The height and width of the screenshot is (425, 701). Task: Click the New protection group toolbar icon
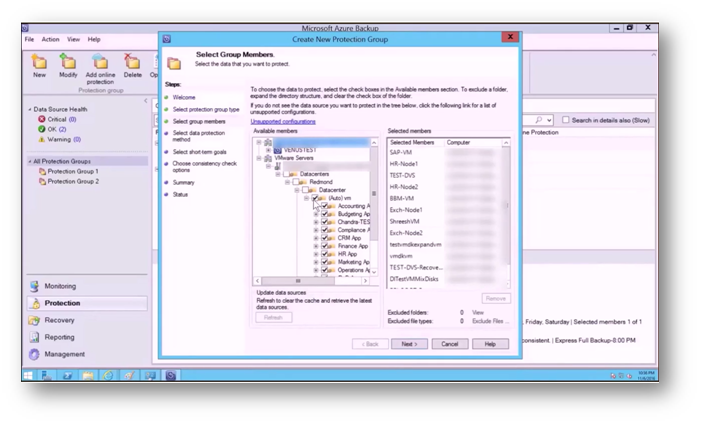(39, 62)
